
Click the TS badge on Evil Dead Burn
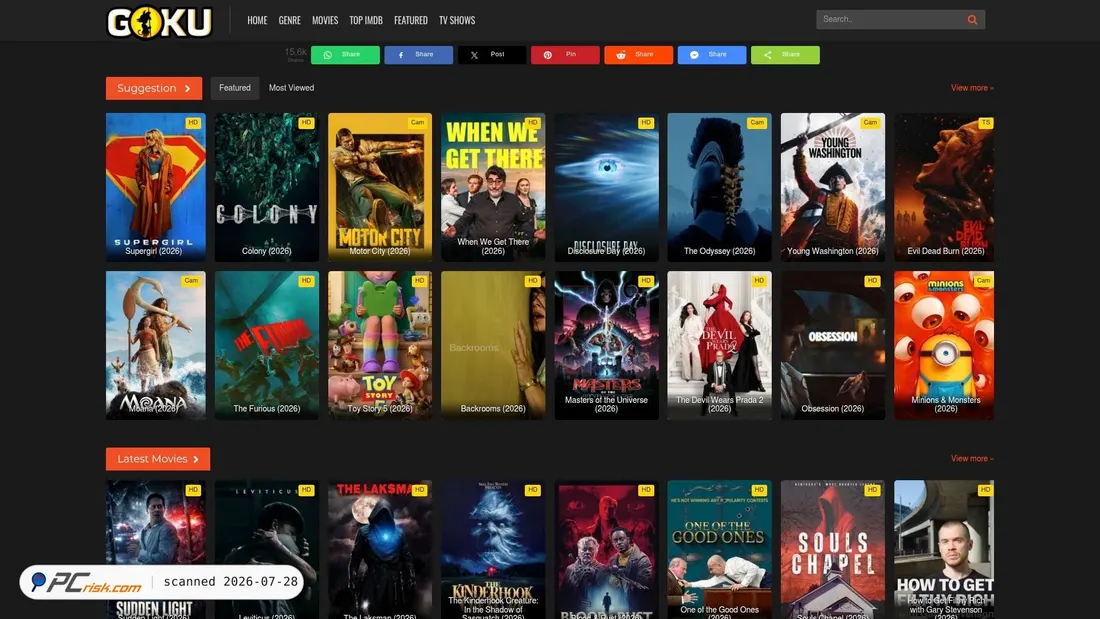[986, 123]
